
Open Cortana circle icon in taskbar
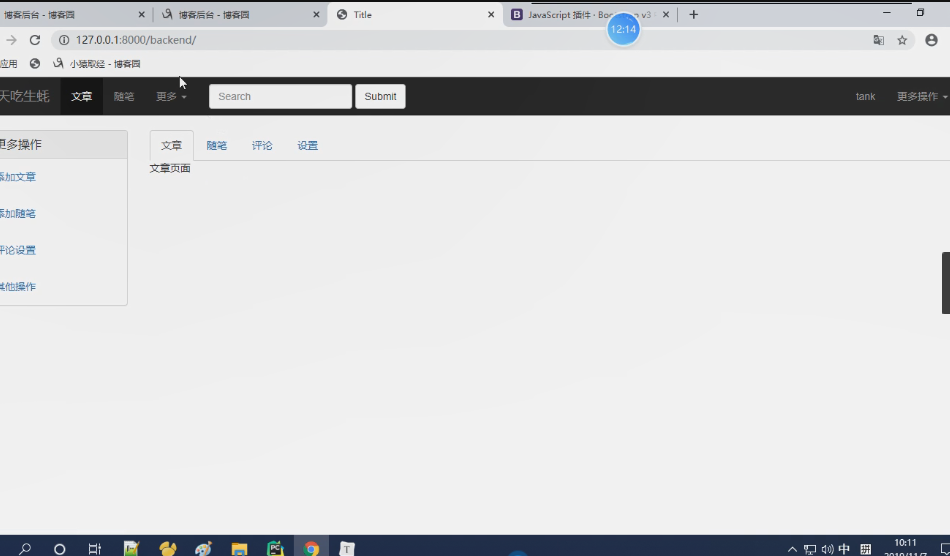59,549
